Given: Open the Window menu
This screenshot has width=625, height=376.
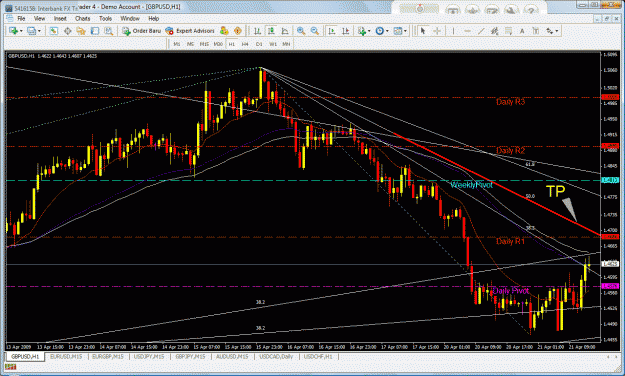Looking at the screenshot, I should [130, 18].
